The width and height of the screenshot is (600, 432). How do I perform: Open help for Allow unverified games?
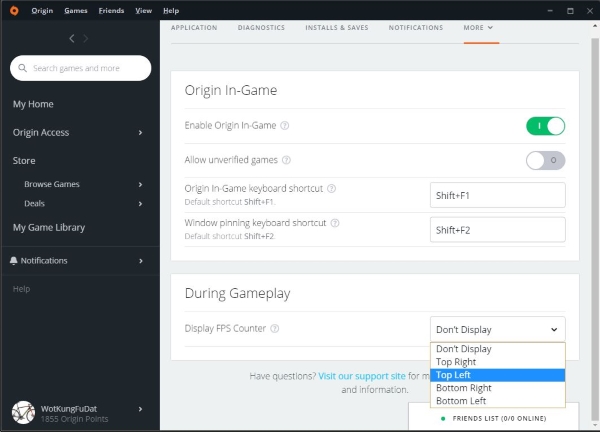click(x=286, y=160)
